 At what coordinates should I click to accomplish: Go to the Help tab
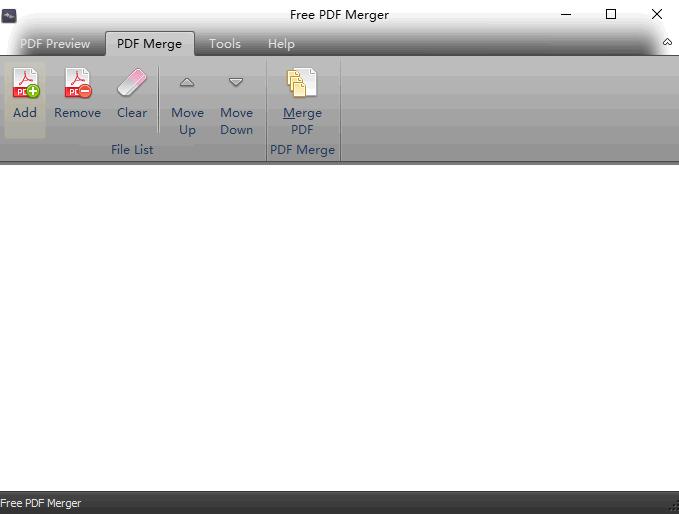[281, 44]
